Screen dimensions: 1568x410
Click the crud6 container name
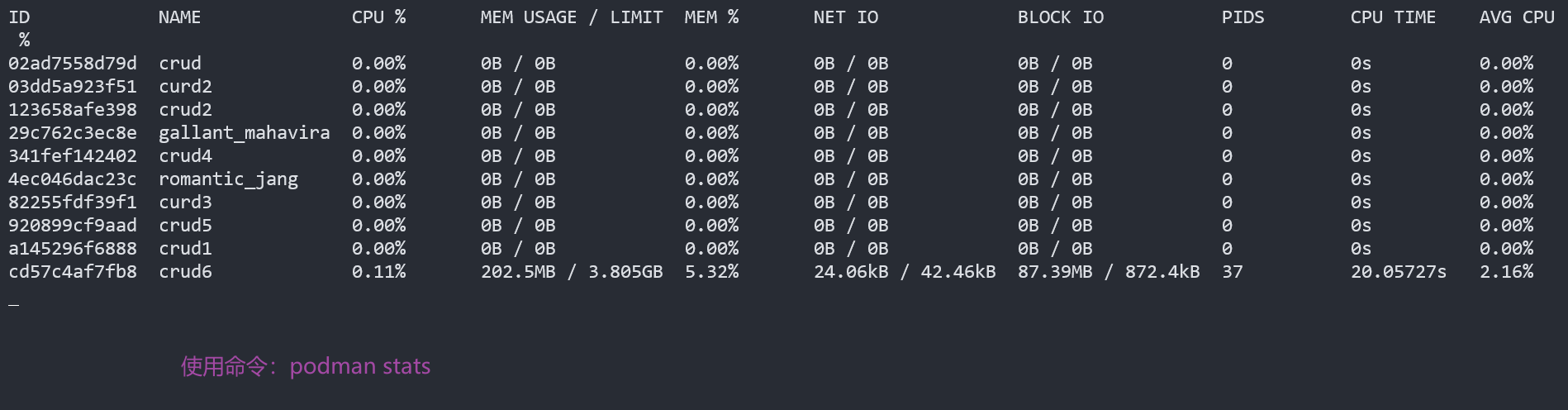[x=185, y=272]
